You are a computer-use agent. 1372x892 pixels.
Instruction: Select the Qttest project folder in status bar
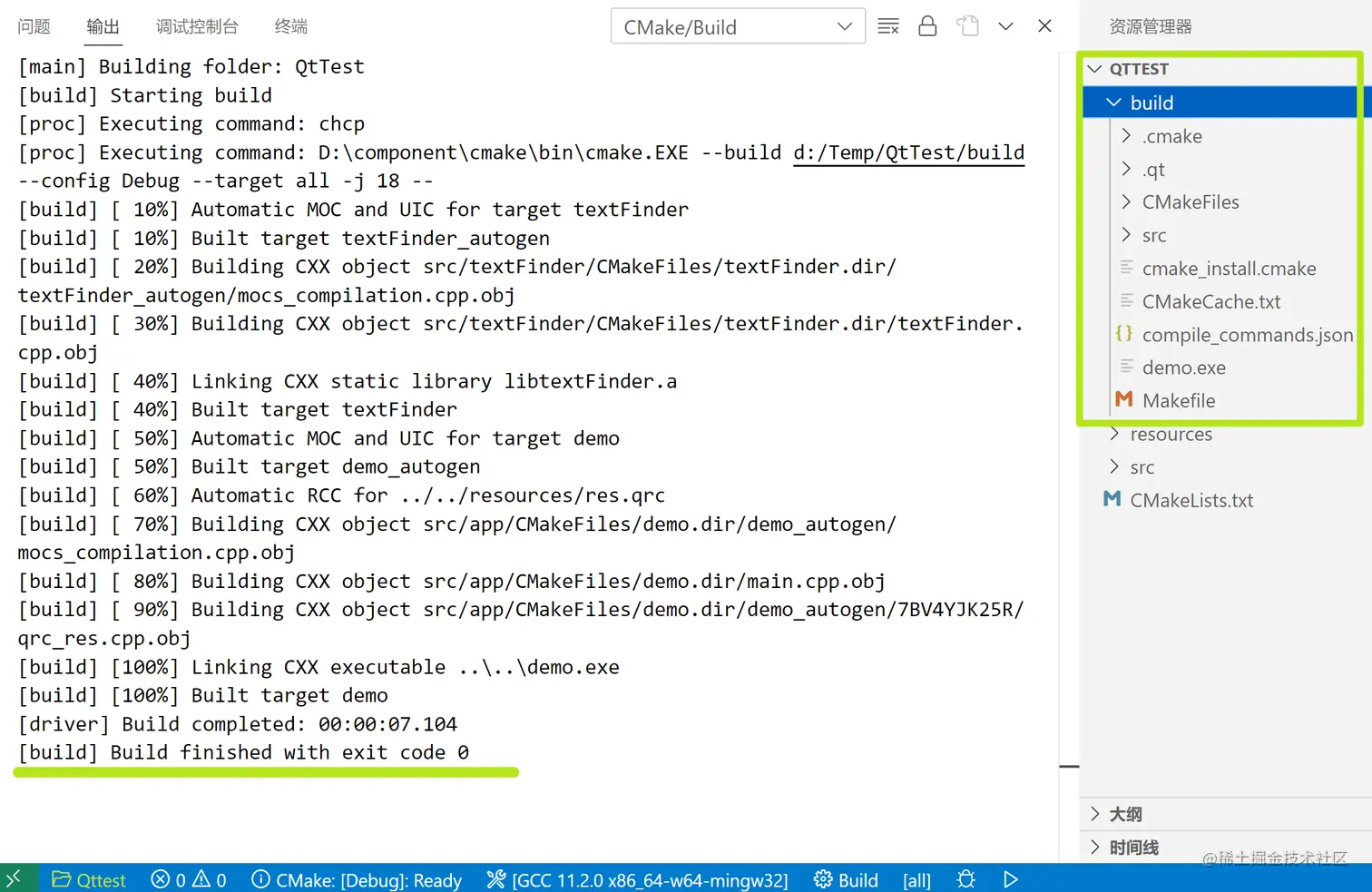tap(89, 879)
